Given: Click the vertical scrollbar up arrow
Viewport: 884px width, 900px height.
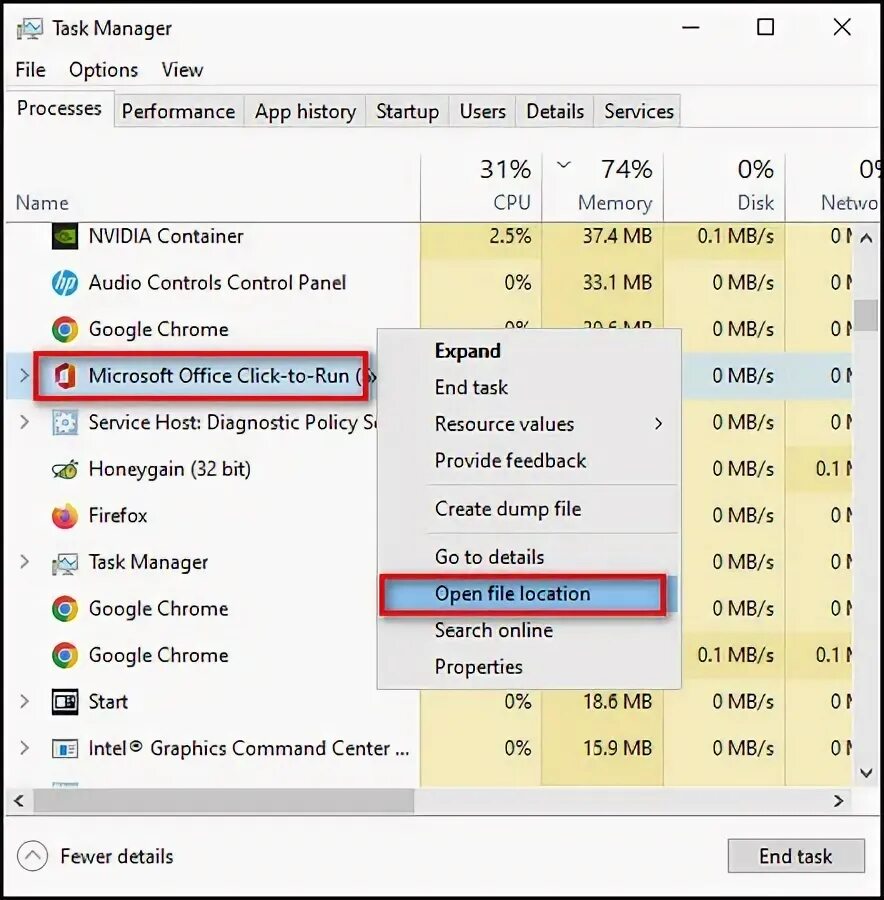Looking at the screenshot, I should point(866,238).
